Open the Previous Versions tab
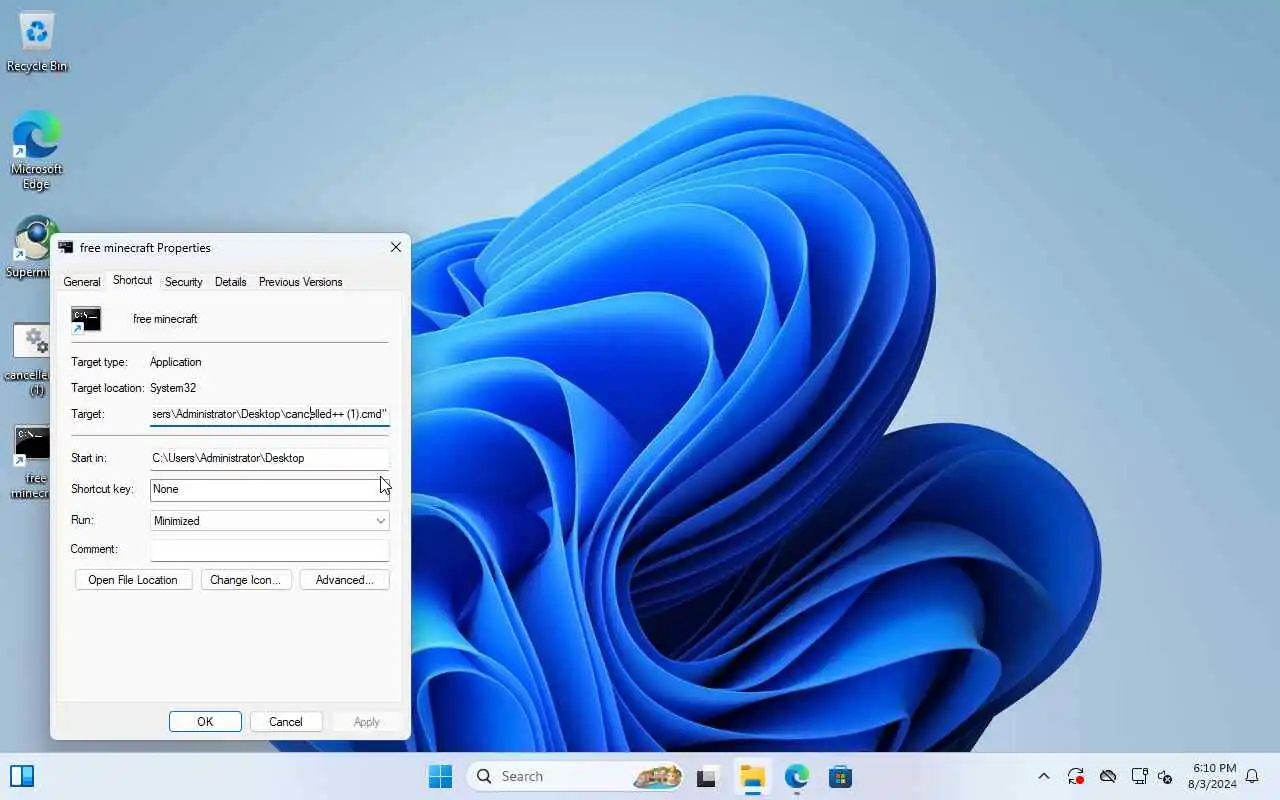Image resolution: width=1280 pixels, height=800 pixels. click(300, 282)
